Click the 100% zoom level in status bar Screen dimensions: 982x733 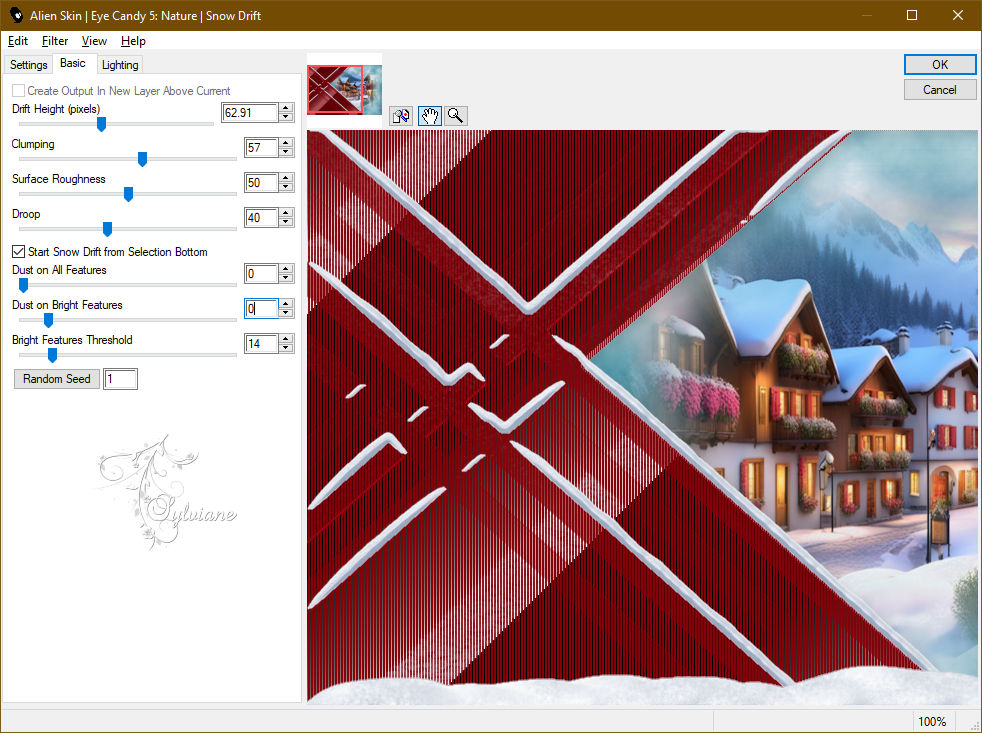932,722
